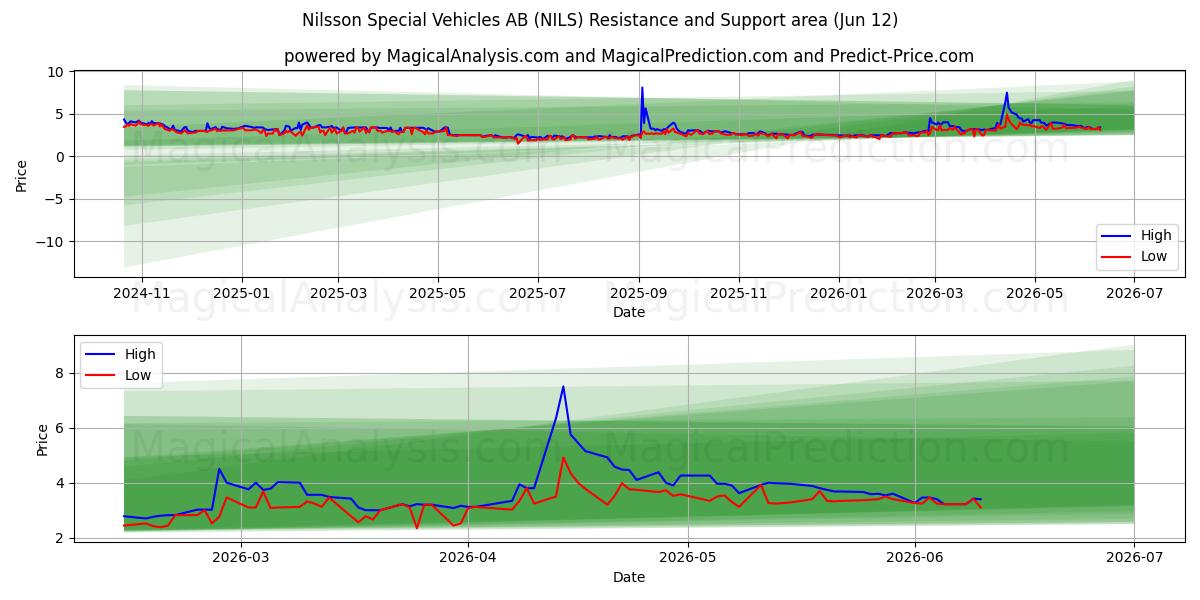Image resolution: width=1200 pixels, height=600 pixels.
Task: Click the '4' price tick on bottom chart
Action: (x=61, y=483)
